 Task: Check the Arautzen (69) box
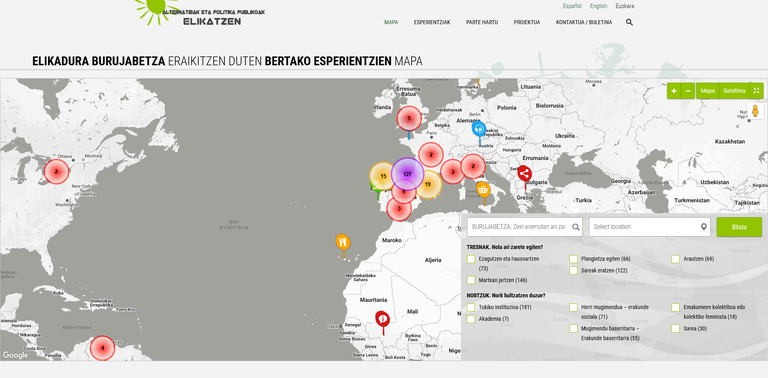click(x=676, y=259)
